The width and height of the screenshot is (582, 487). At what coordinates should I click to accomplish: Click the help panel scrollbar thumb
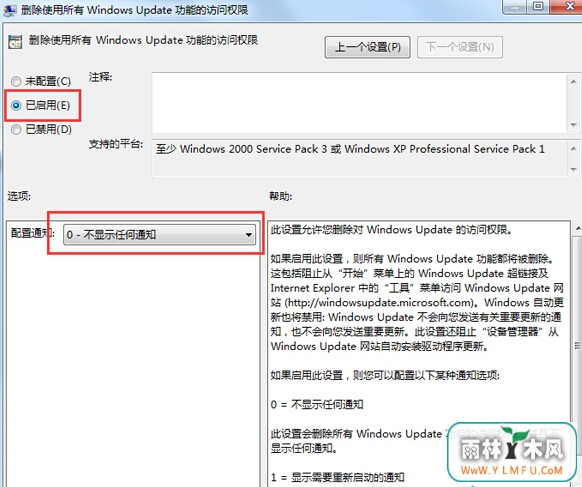pos(578,345)
